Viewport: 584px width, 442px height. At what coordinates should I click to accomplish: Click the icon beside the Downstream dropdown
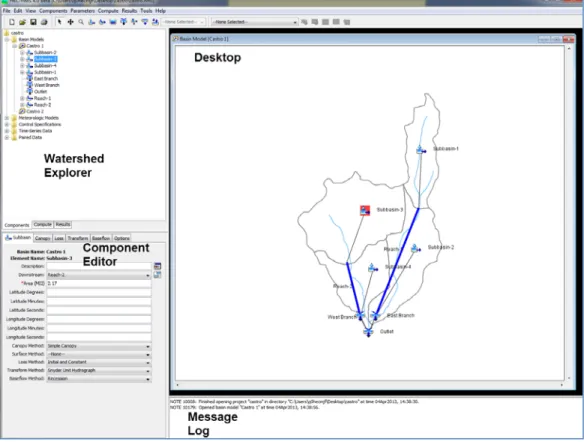(x=158, y=275)
